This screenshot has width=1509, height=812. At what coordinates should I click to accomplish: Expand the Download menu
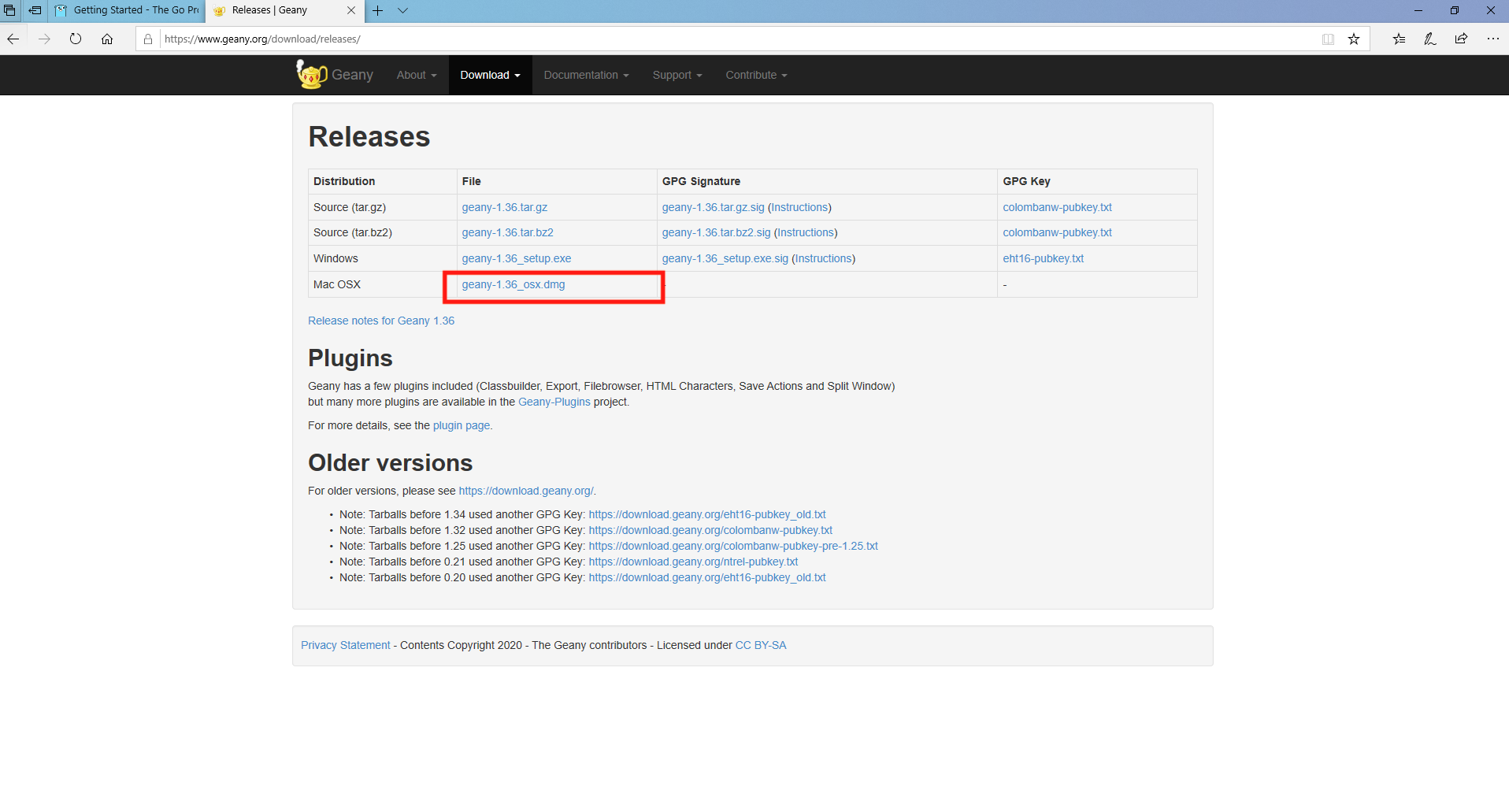pos(490,75)
